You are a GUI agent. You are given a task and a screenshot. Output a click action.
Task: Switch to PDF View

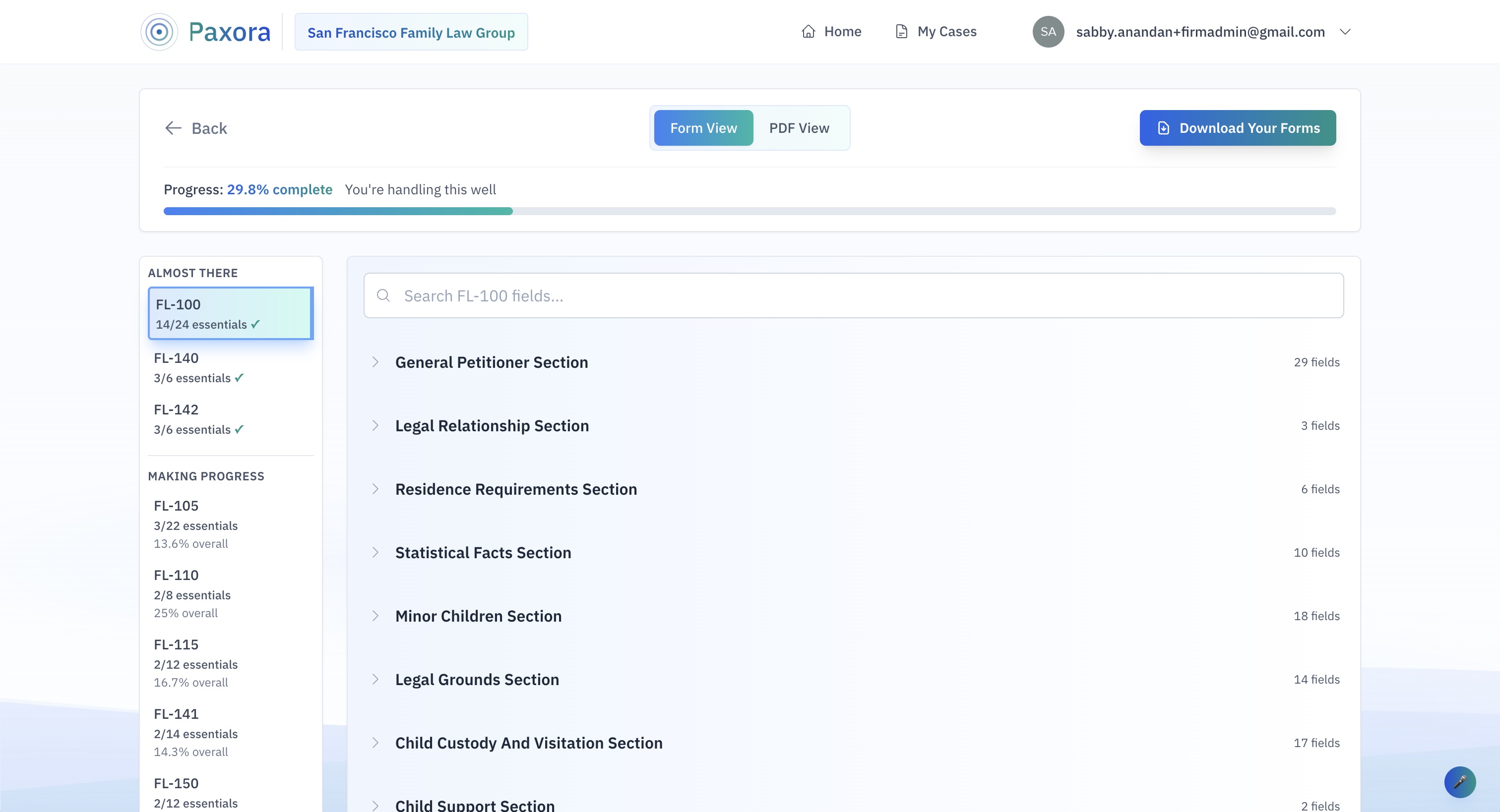[799, 128]
